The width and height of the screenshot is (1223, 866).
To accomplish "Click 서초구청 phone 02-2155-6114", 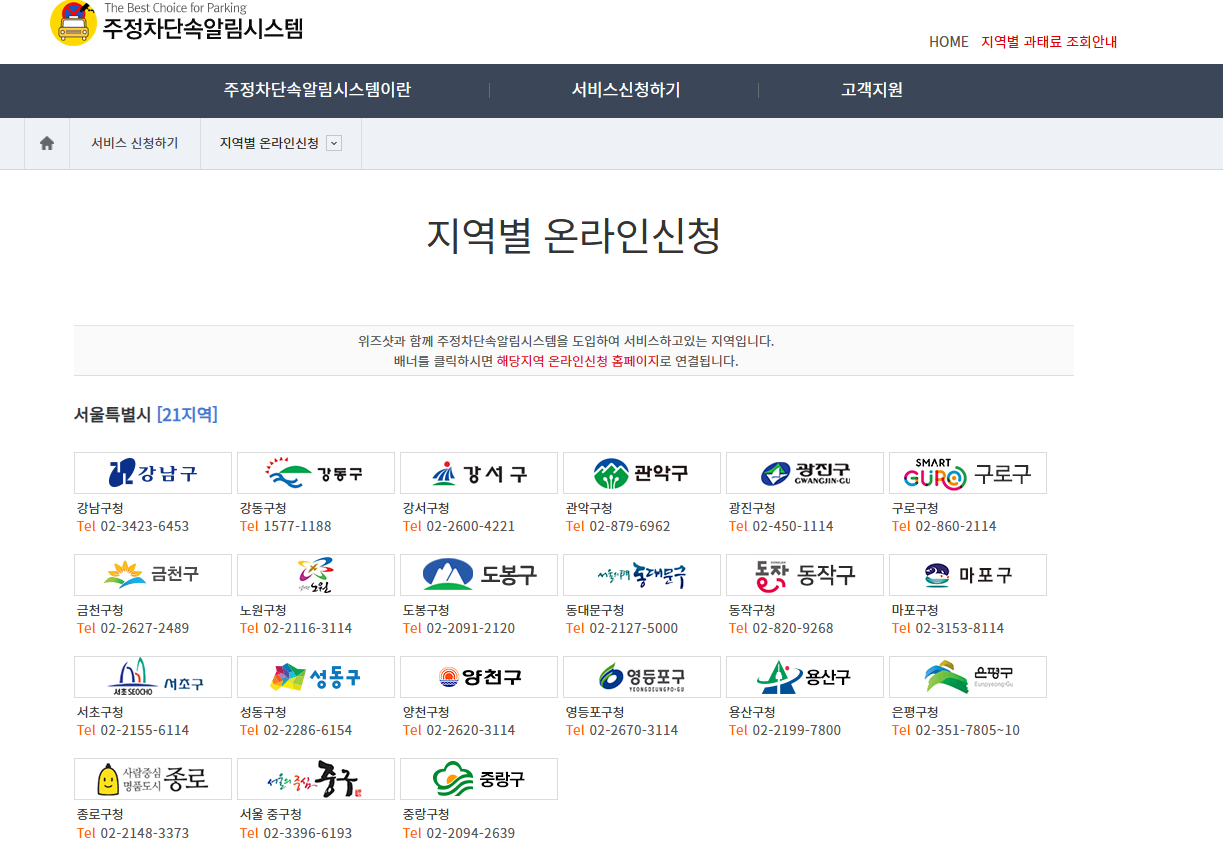I will coord(145,730).
